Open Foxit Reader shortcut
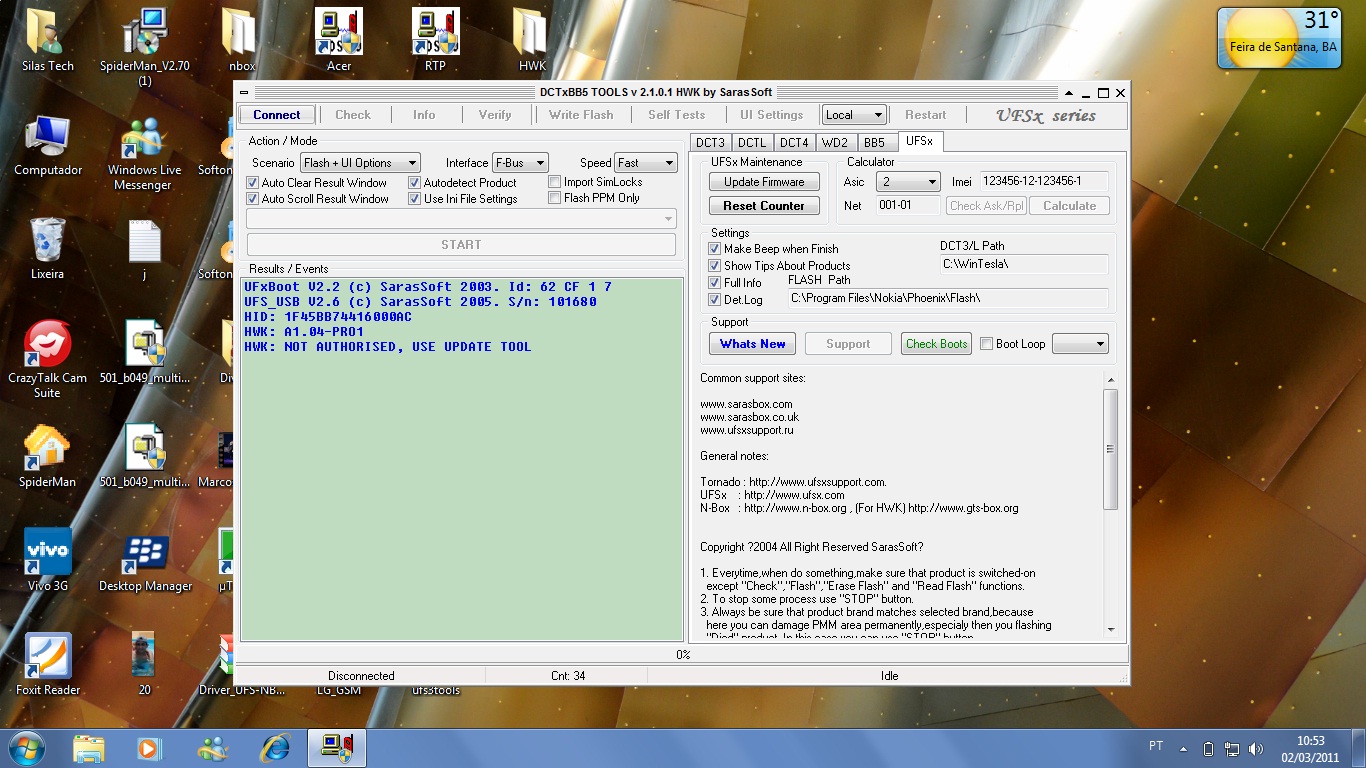Image resolution: width=1366 pixels, height=768 pixels. click(47, 664)
